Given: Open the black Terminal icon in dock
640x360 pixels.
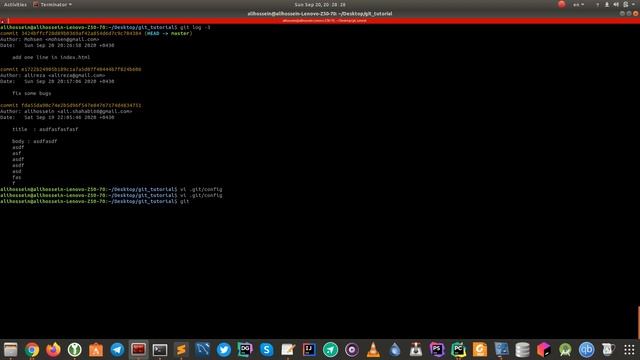Looking at the screenshot, I should 160,350.
